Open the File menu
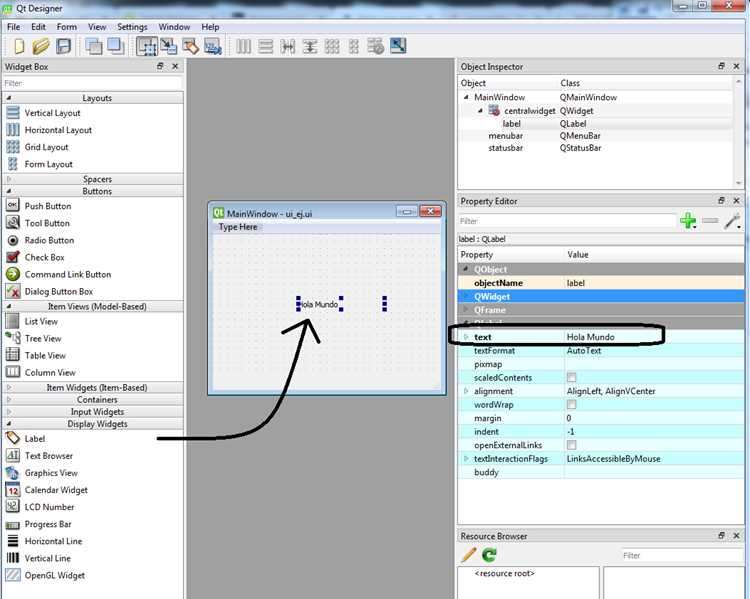The image size is (750, 599). 13,27
